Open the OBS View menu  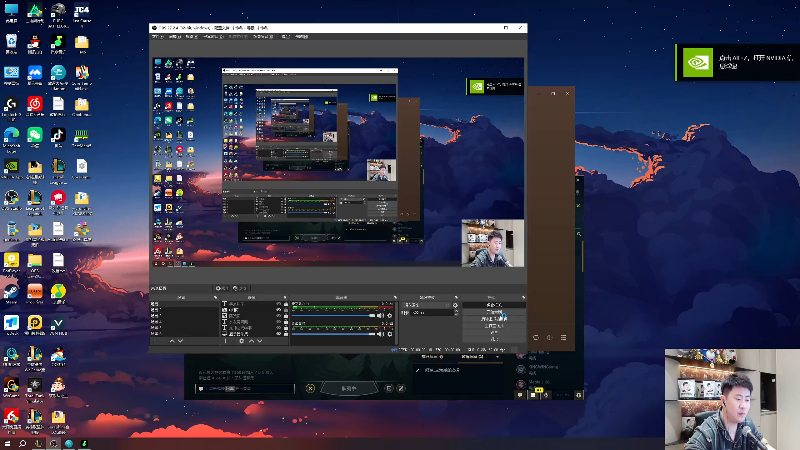point(191,37)
